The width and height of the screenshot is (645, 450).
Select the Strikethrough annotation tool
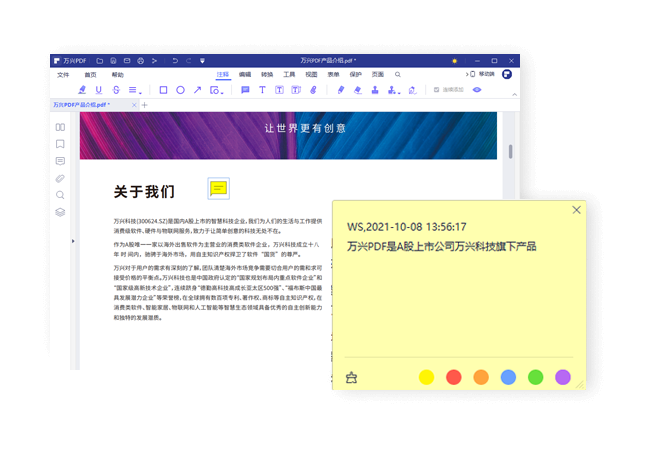pyautogui.click(x=116, y=90)
